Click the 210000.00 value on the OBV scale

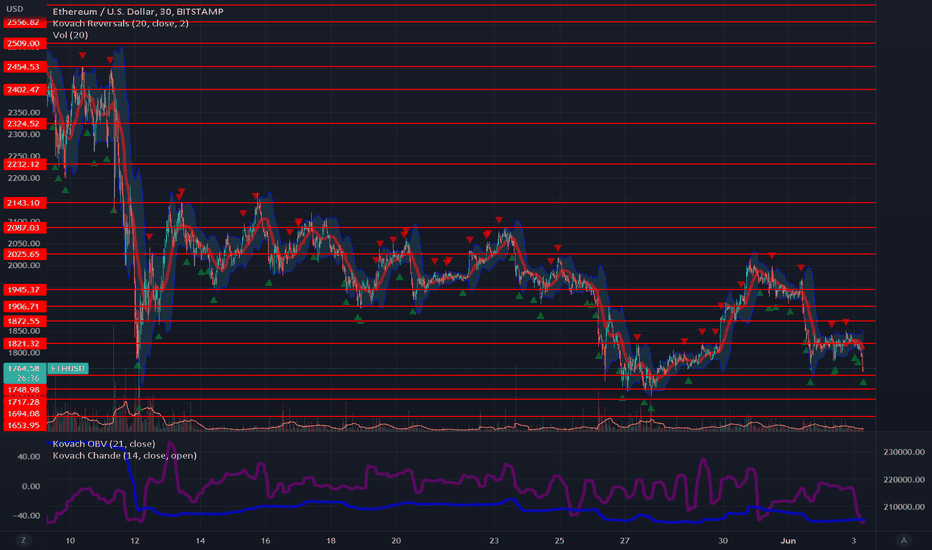coord(904,507)
